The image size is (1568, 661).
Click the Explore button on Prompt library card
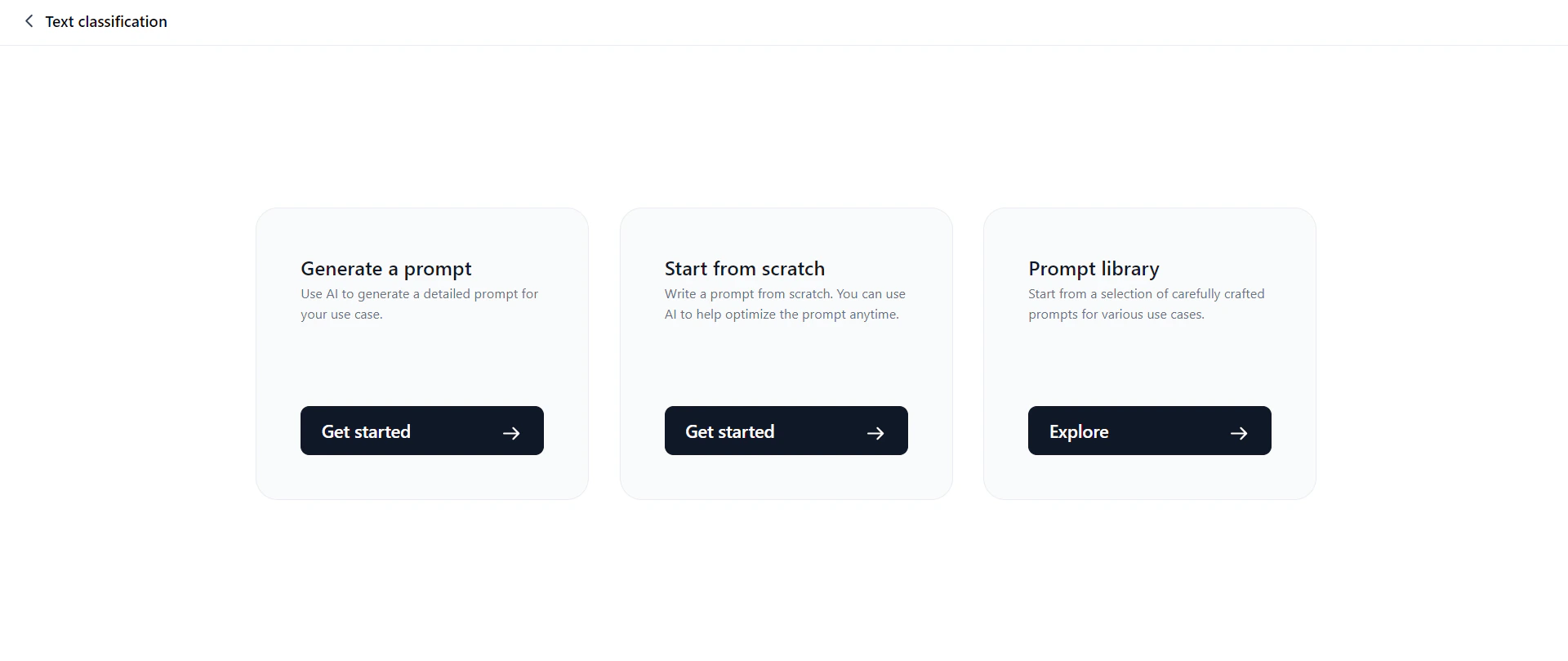[1149, 431]
